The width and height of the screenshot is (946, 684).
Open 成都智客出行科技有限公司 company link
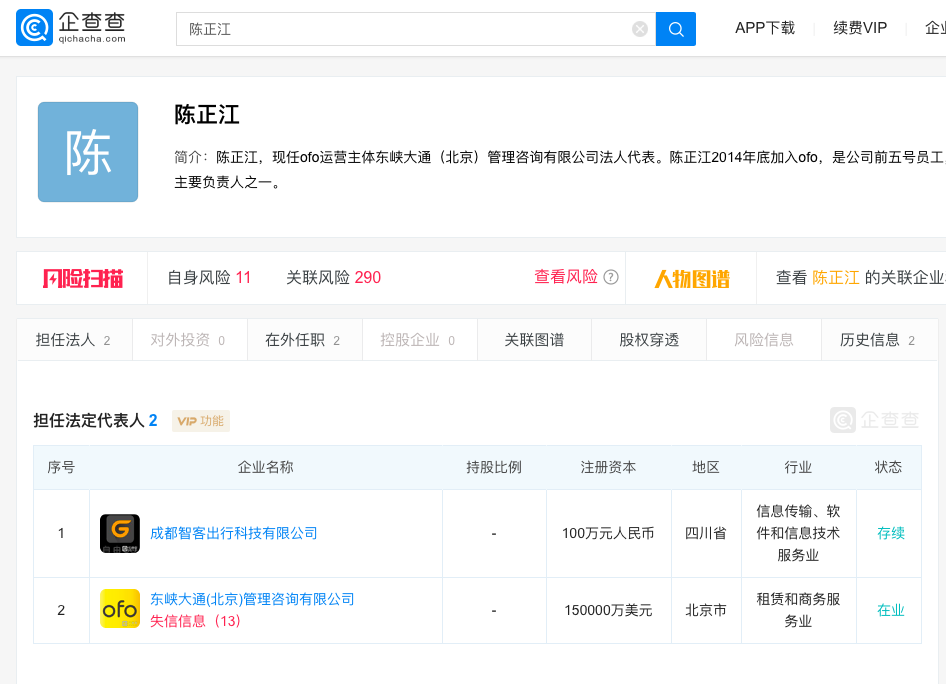[233, 533]
